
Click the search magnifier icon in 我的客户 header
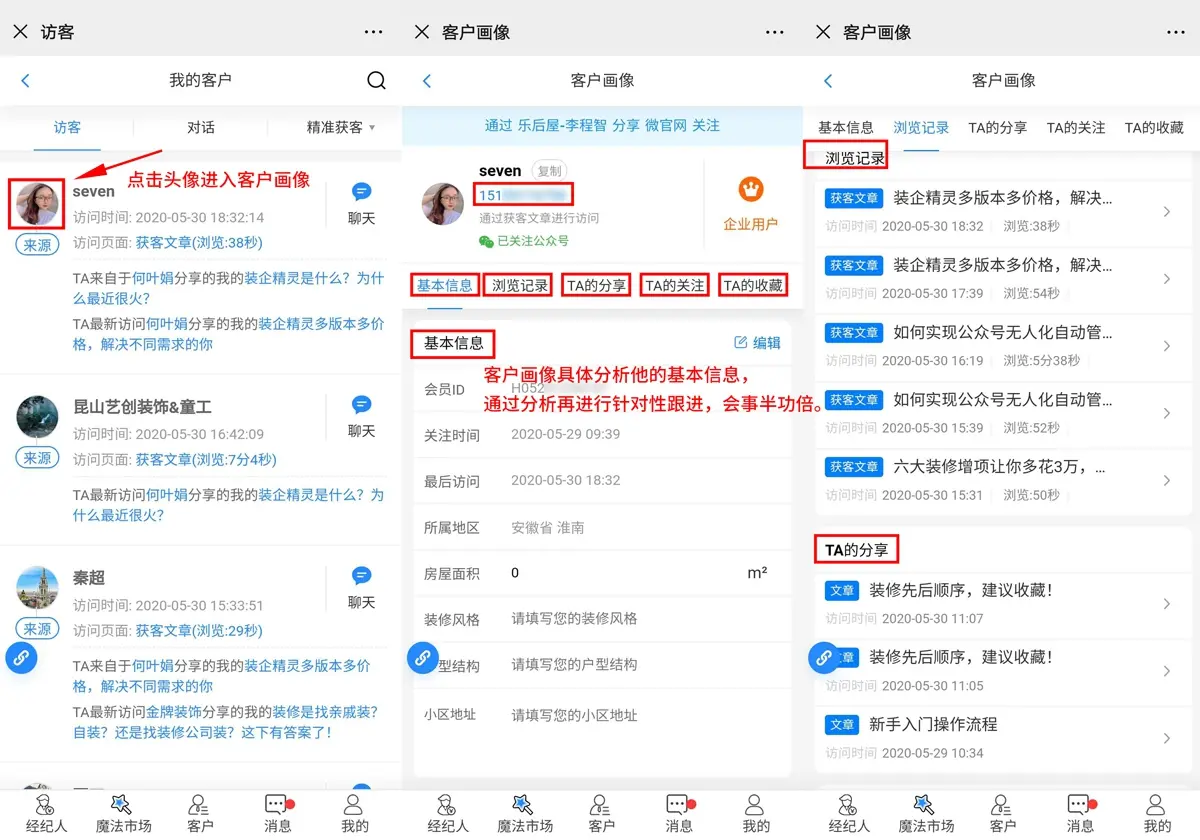(376, 81)
